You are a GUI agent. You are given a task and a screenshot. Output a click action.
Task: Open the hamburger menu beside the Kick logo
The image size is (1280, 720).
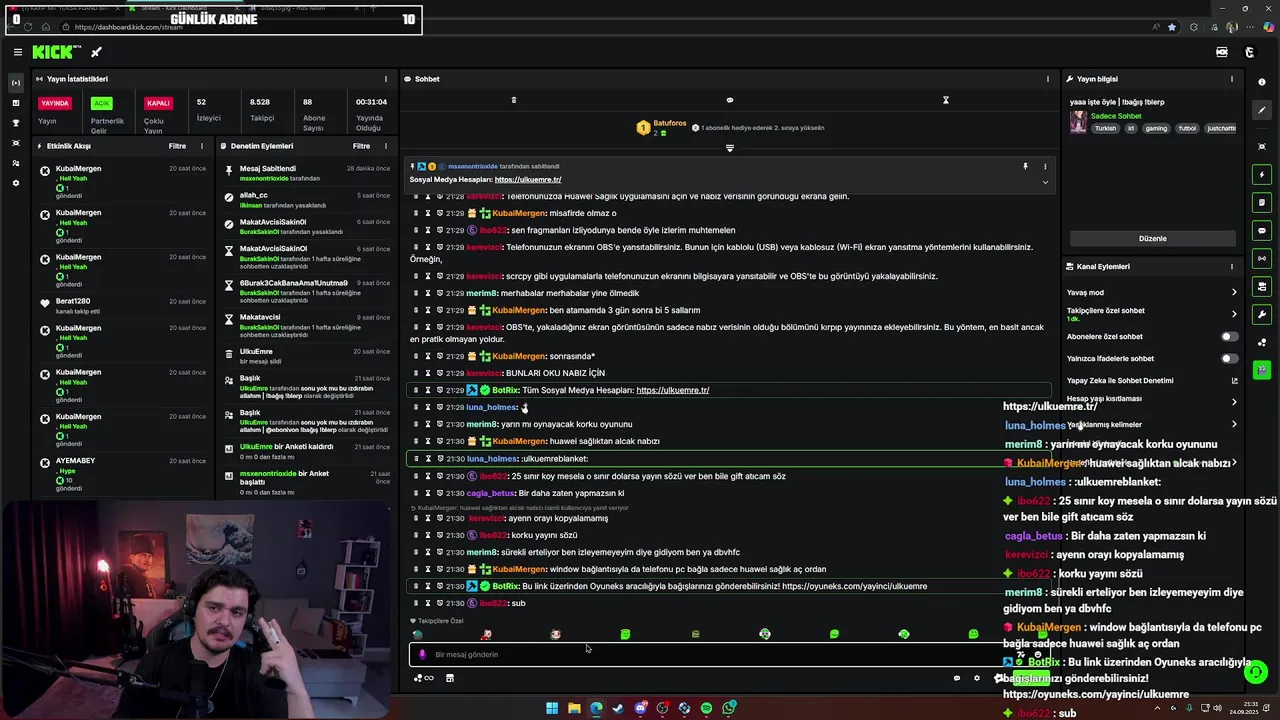pyautogui.click(x=17, y=52)
